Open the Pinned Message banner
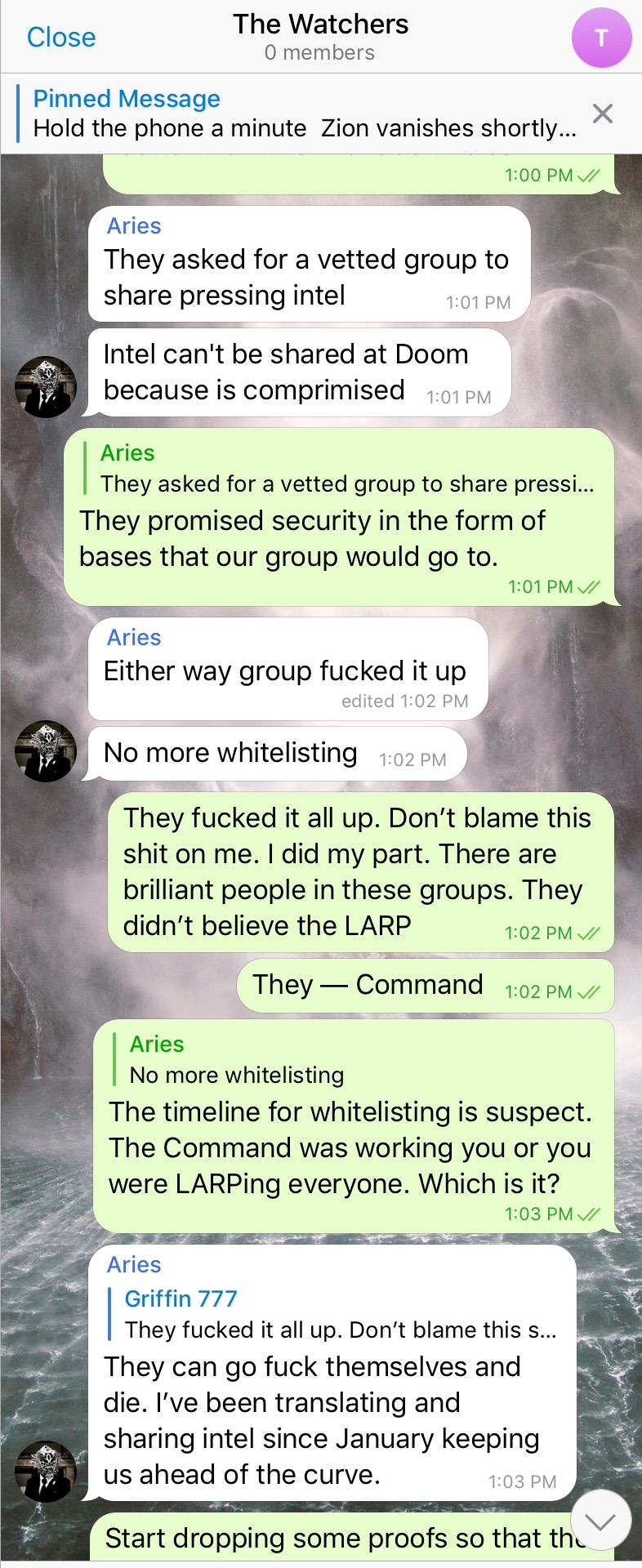This screenshot has width=642, height=1568. 305,114
